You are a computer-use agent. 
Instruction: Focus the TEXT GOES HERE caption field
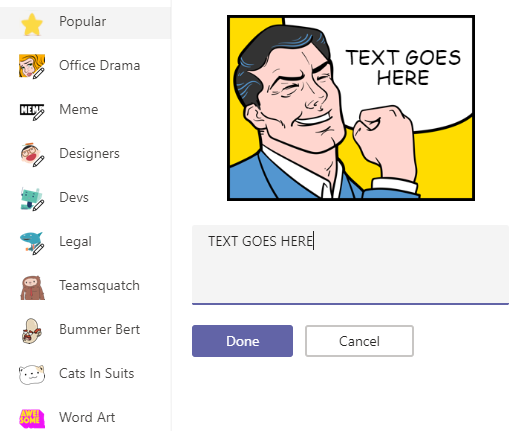pos(350,264)
